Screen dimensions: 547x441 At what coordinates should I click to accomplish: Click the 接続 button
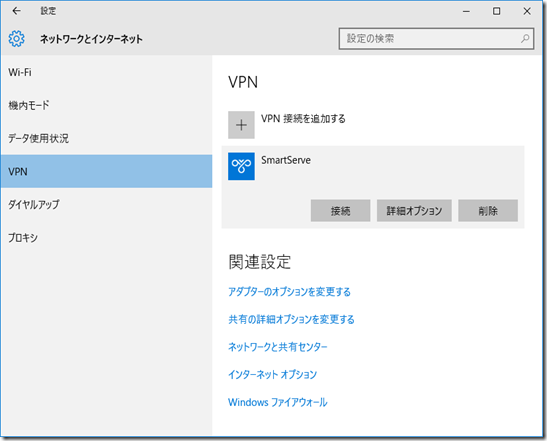tap(340, 210)
